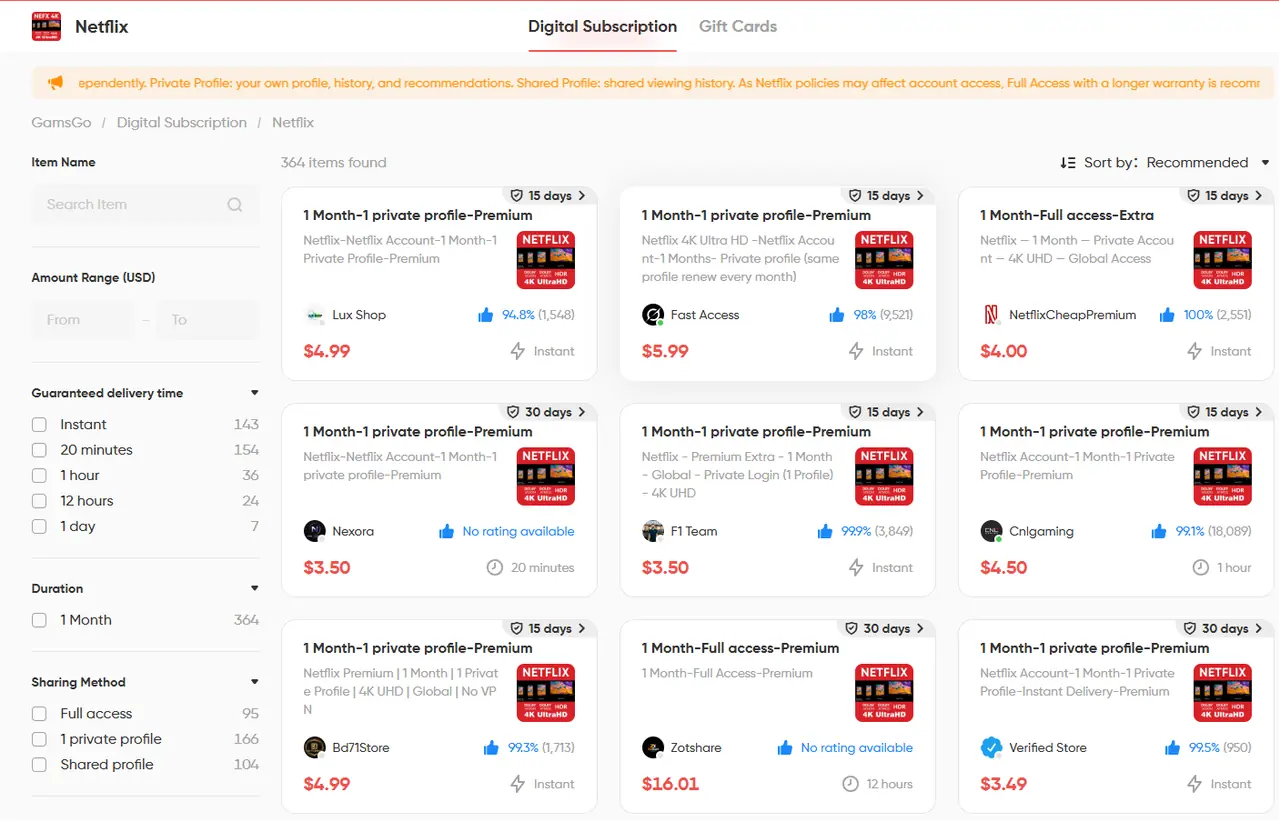This screenshot has width=1280, height=822.
Task: Click the From amount input field
Action: 82,320
